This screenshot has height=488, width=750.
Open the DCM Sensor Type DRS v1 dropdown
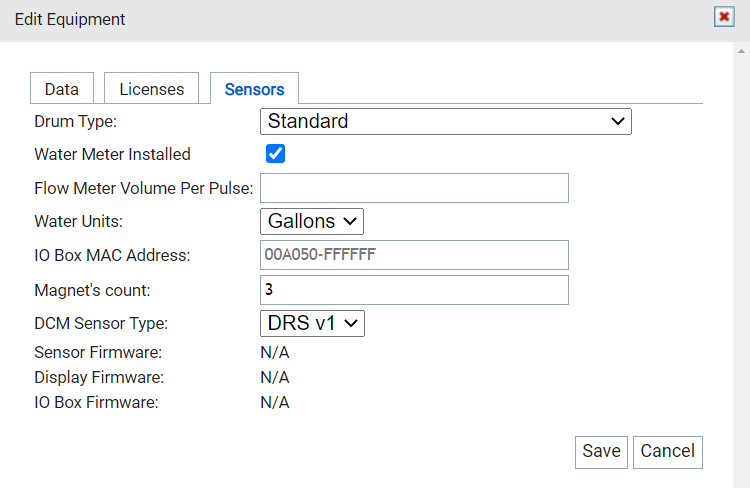312,323
